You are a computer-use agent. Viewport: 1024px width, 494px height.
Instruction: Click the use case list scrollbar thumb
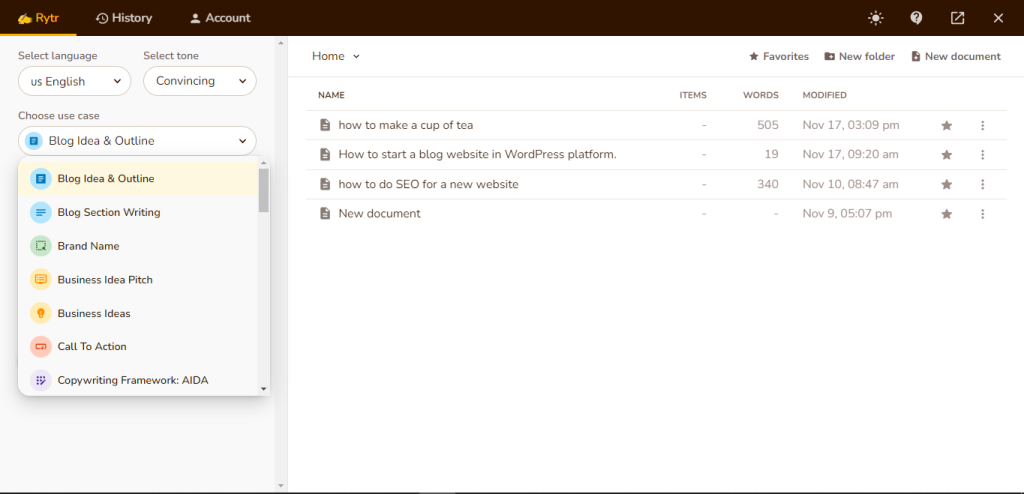coord(263,190)
